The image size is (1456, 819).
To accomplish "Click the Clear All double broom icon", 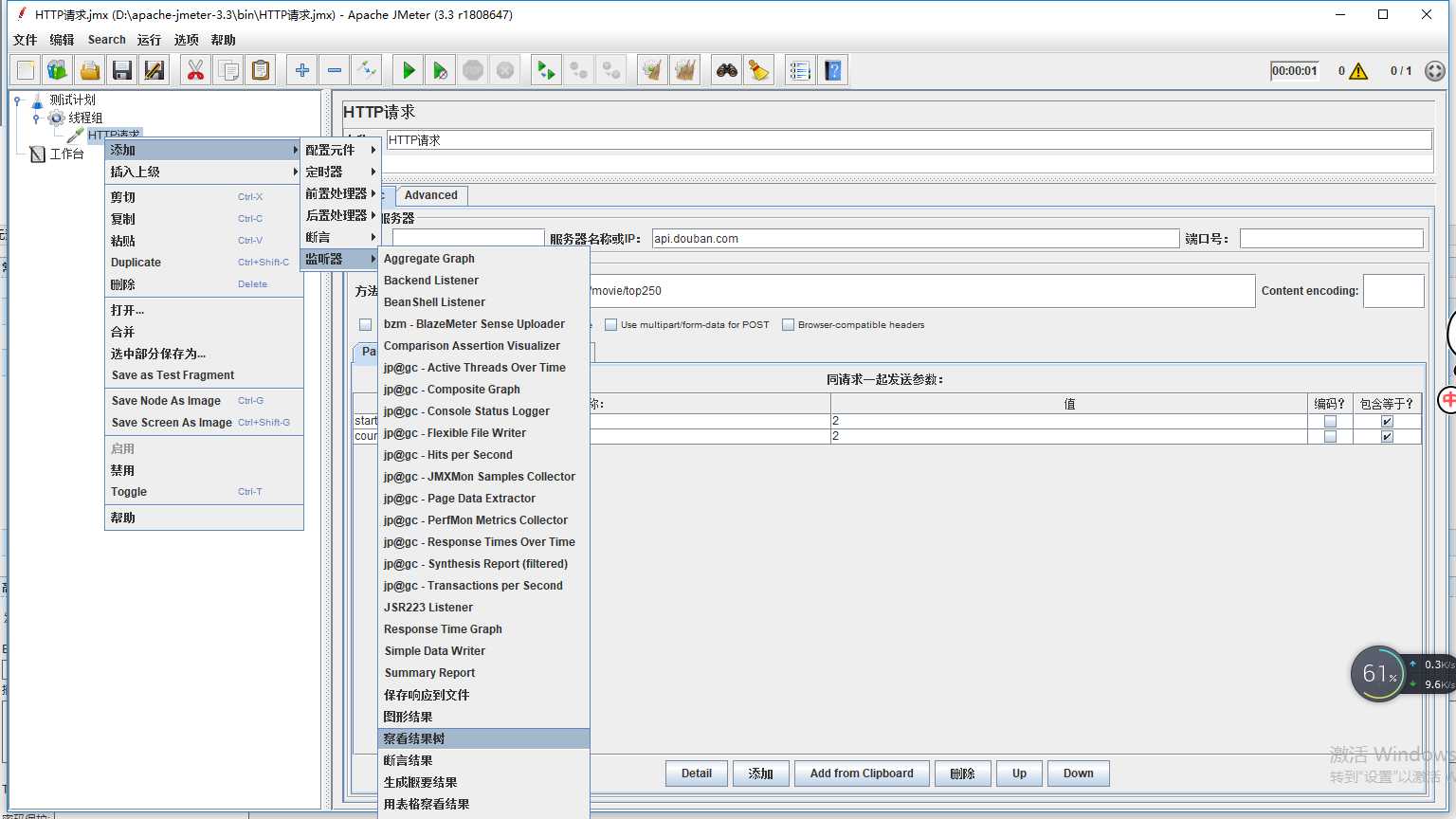I will pos(685,70).
